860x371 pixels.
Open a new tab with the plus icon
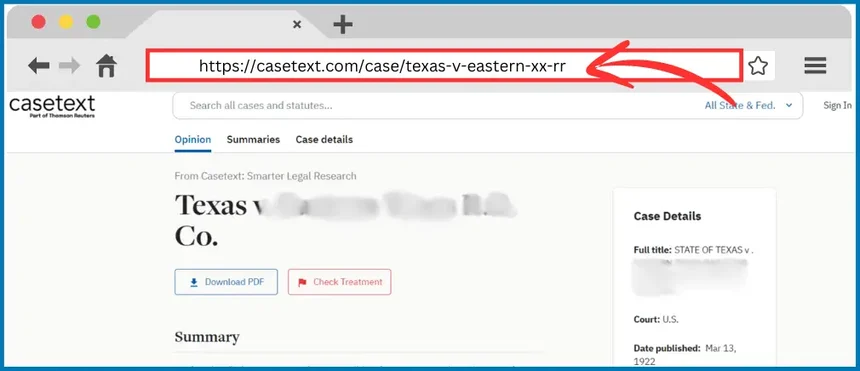tap(343, 24)
